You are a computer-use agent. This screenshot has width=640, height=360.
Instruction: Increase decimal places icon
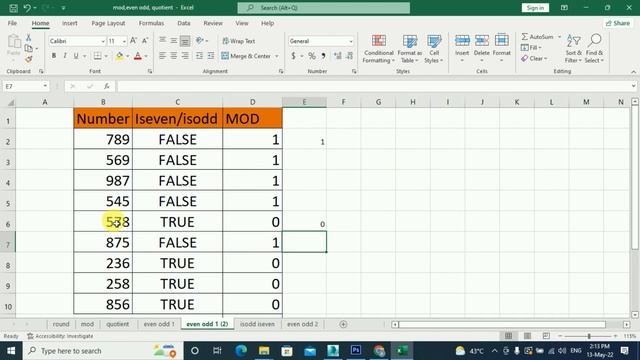tap(338, 56)
